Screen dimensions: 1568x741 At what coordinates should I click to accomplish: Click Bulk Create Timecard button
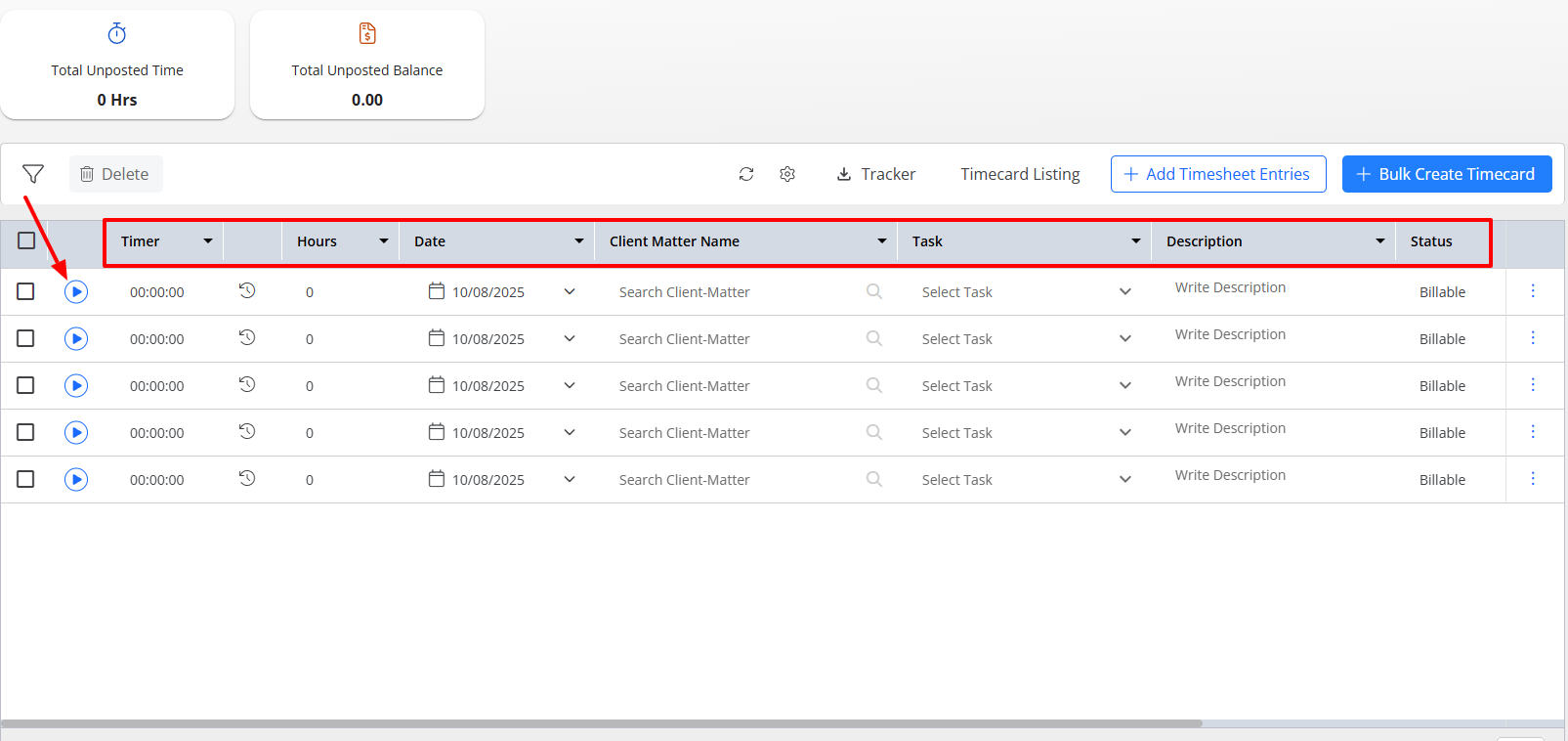click(1447, 174)
